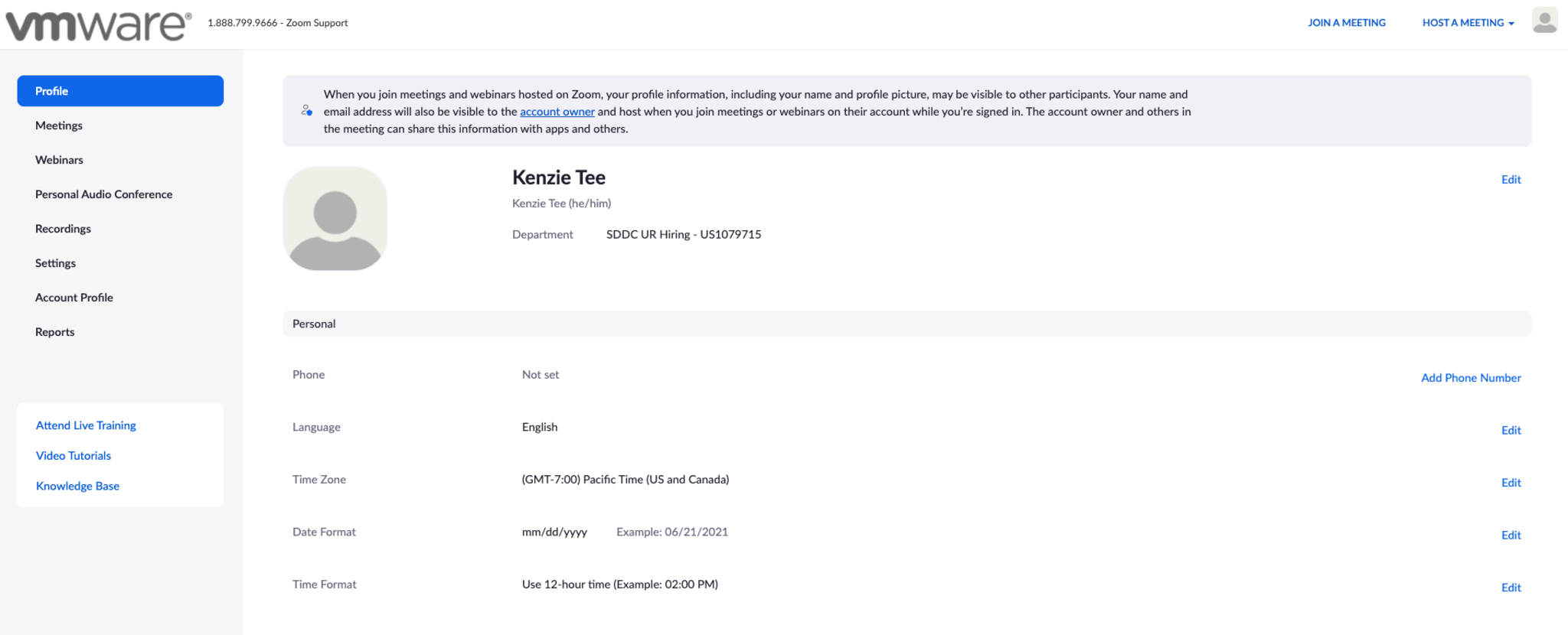
Task: Open the user avatar menu in header
Action: click(1543, 21)
